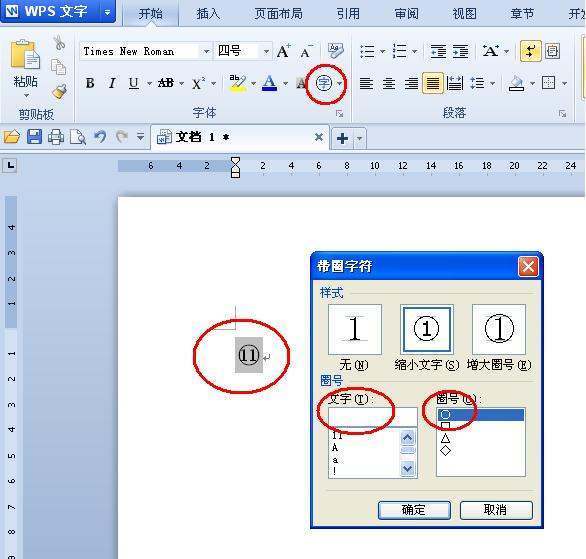586x559 pixels.
Task: Open WPS 文字 application menu arrow
Action: pos(107,12)
